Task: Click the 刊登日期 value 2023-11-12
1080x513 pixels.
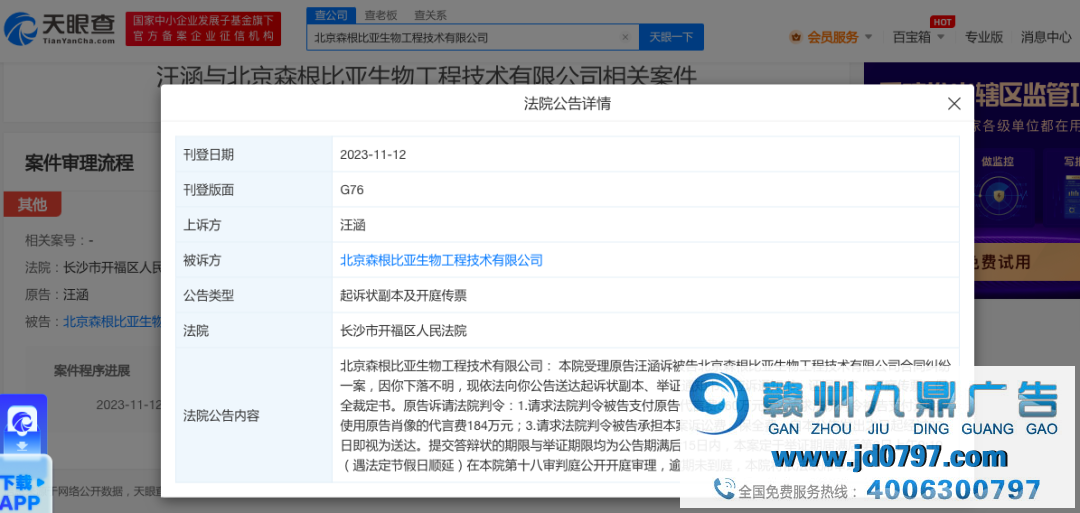Action: point(373,155)
